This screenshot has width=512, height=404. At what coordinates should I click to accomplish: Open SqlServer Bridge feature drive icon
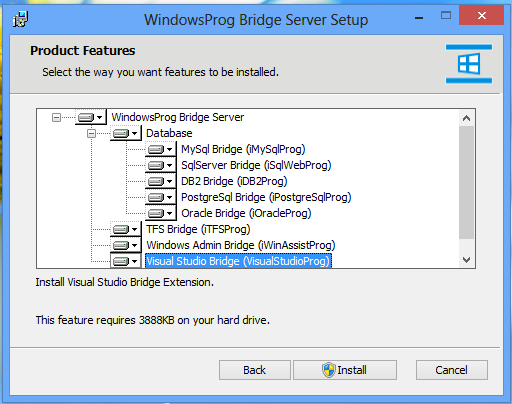pyautogui.click(x=160, y=165)
